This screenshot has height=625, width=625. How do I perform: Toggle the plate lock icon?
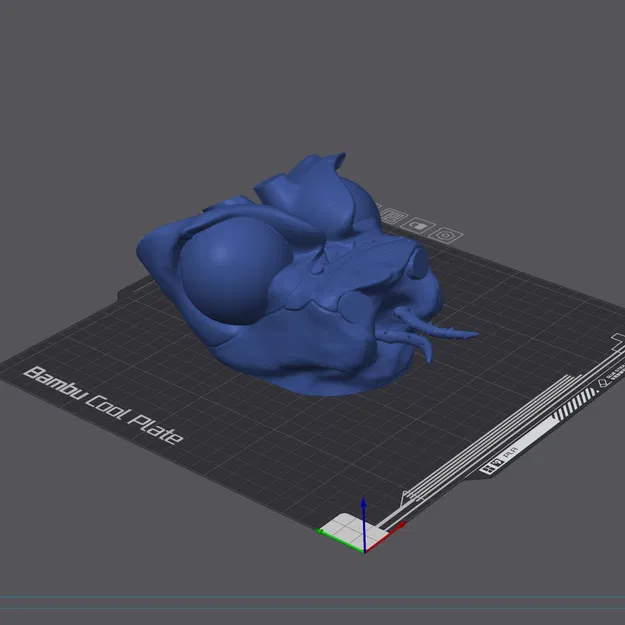418,226
